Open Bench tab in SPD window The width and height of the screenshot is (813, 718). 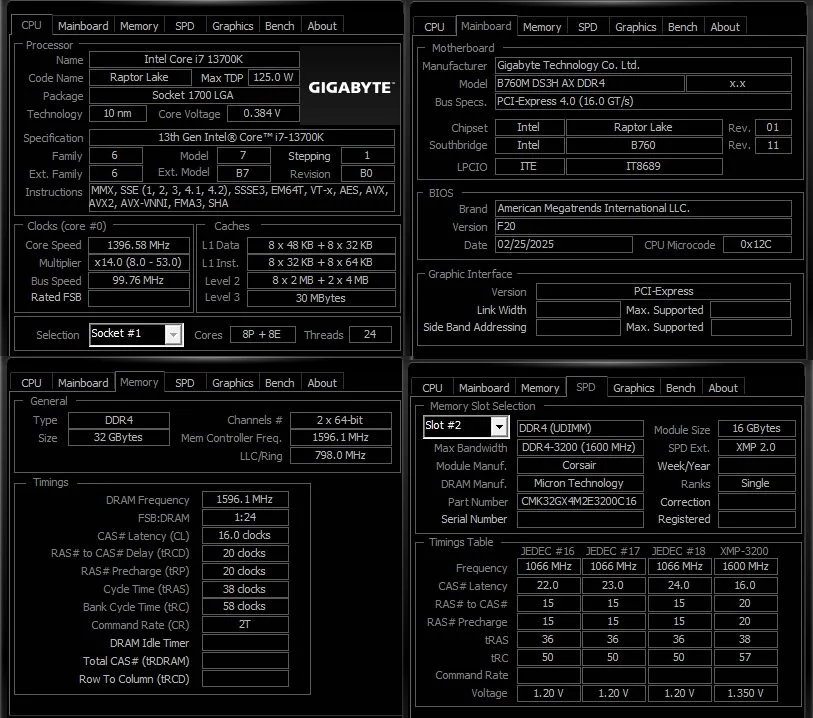click(680, 388)
